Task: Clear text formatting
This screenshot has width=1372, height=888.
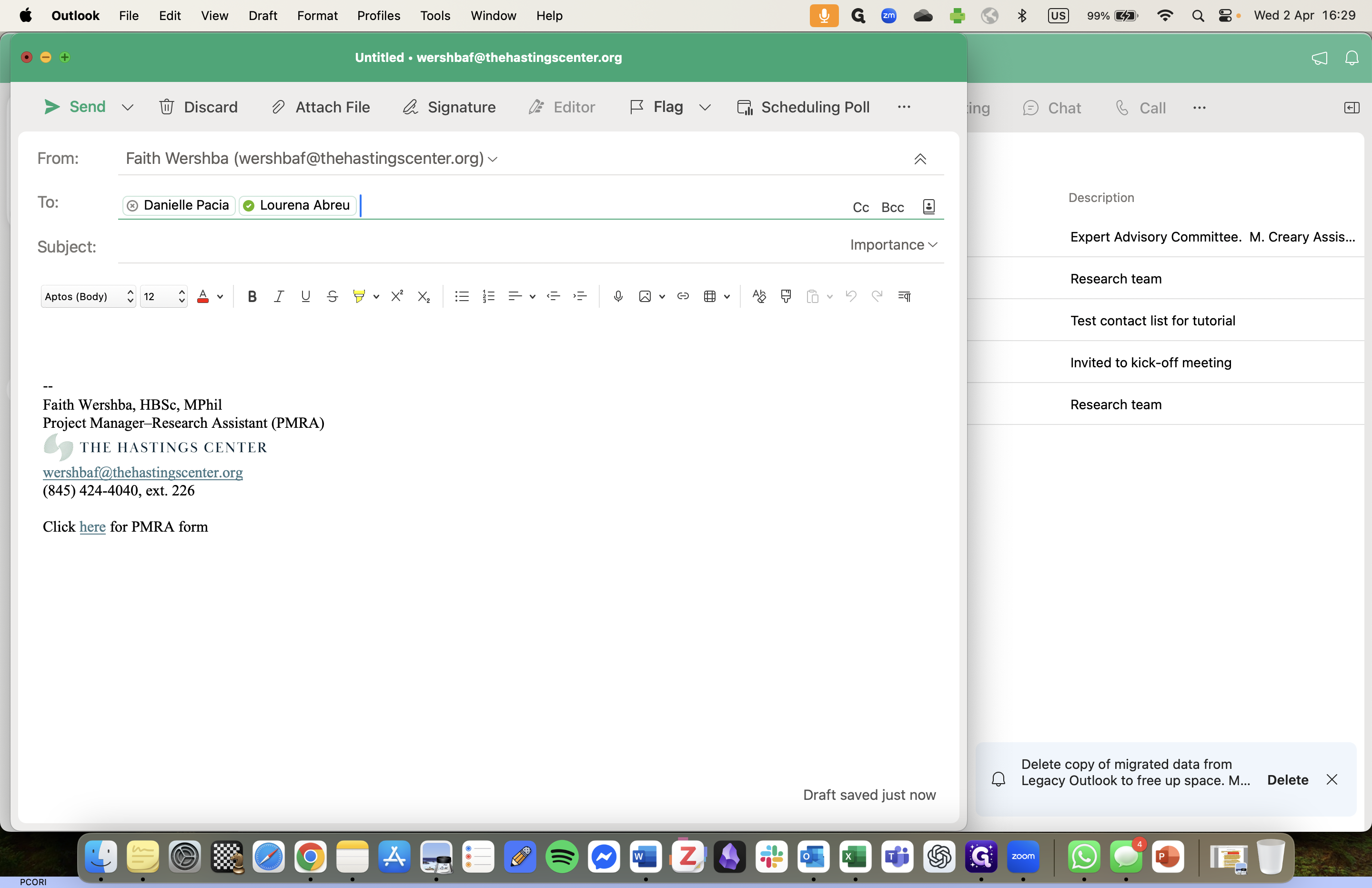Action: [759, 296]
